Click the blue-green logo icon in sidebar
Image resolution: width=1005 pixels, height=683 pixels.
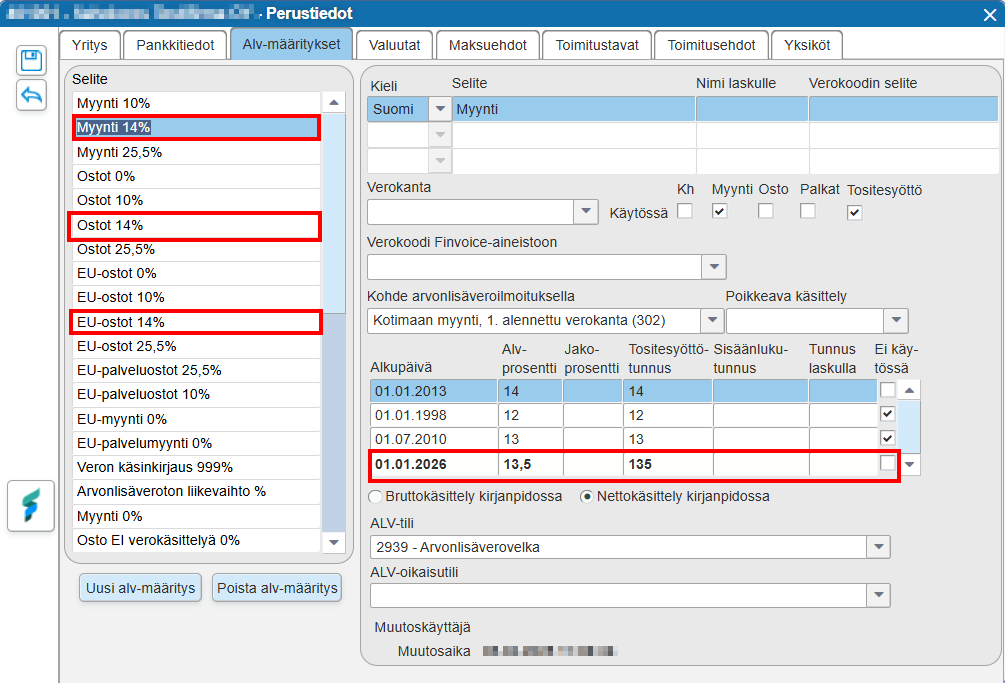(31, 506)
